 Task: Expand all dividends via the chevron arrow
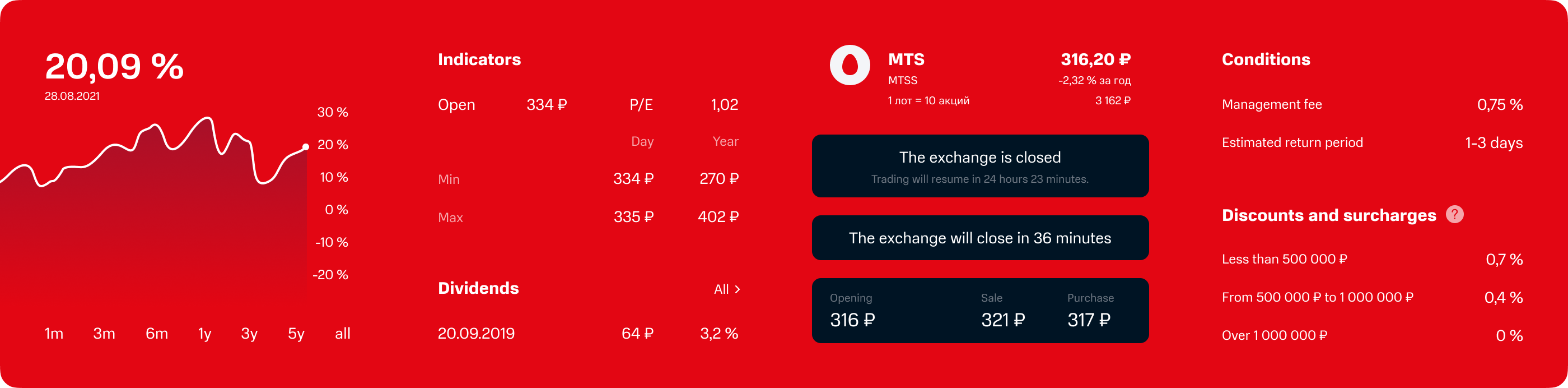737,289
